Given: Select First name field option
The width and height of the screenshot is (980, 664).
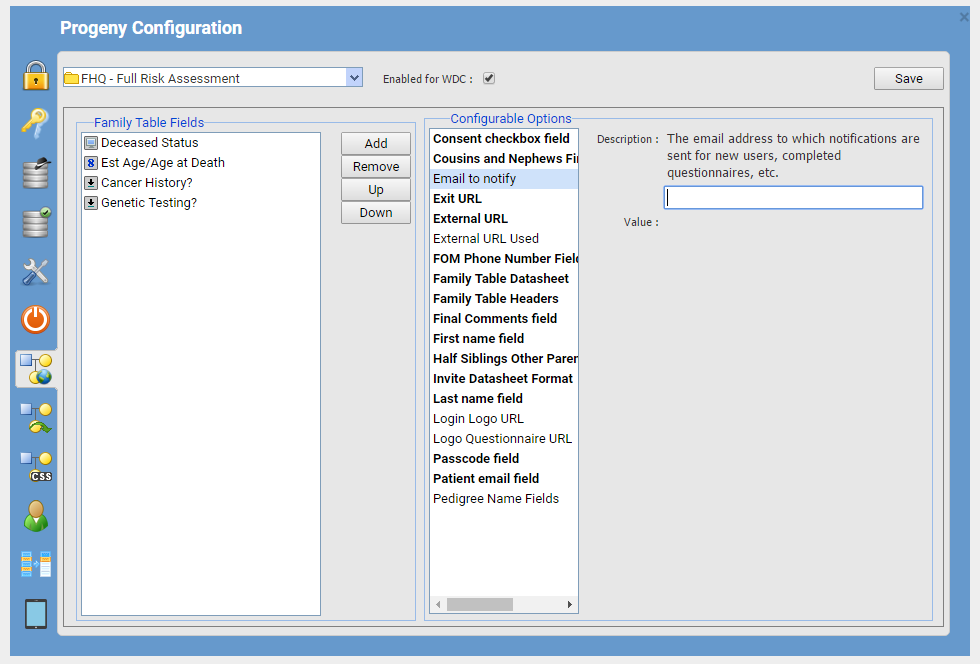Looking at the screenshot, I should coord(504,339).
